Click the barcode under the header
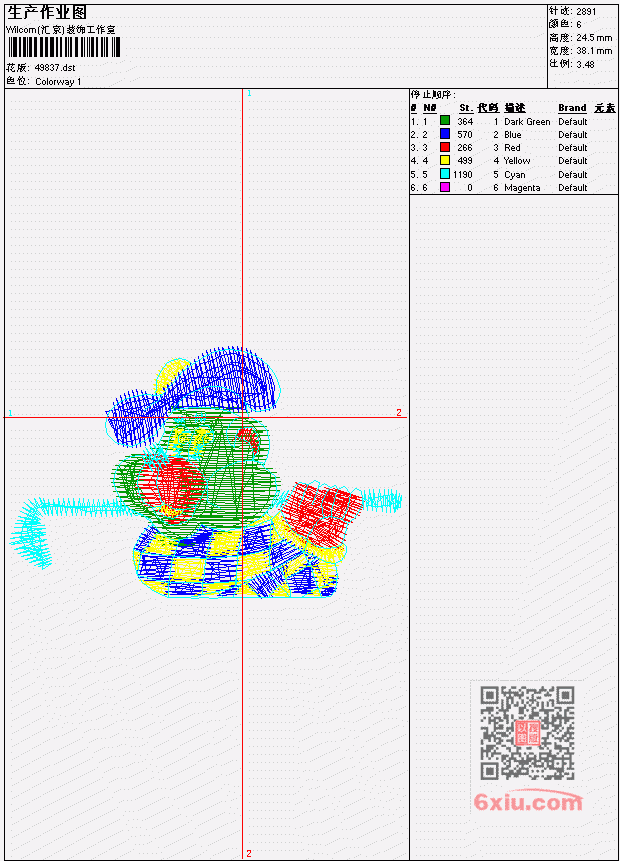The width and height of the screenshot is (620, 861). click(x=64, y=47)
